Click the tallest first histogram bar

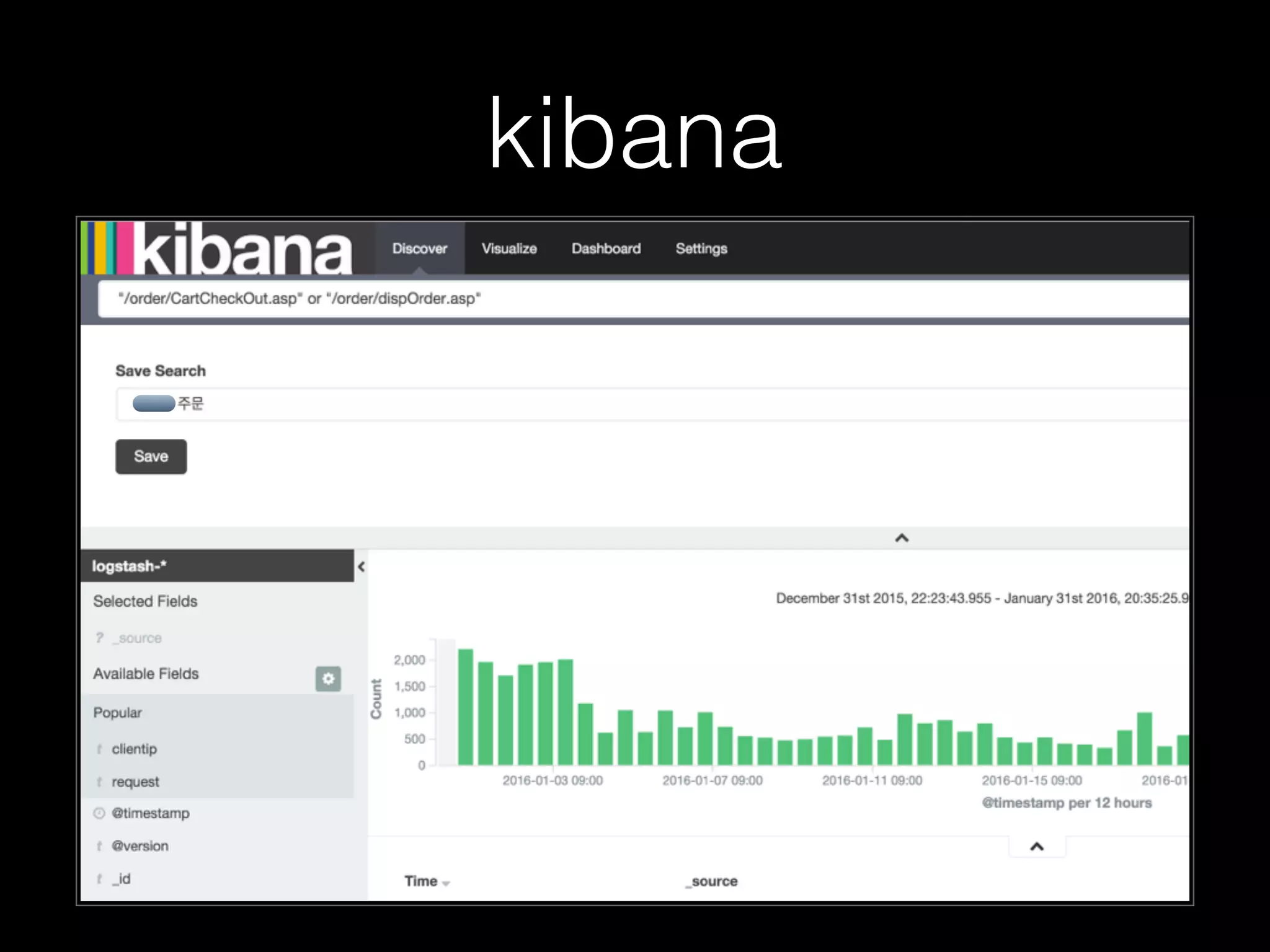[x=465, y=707]
